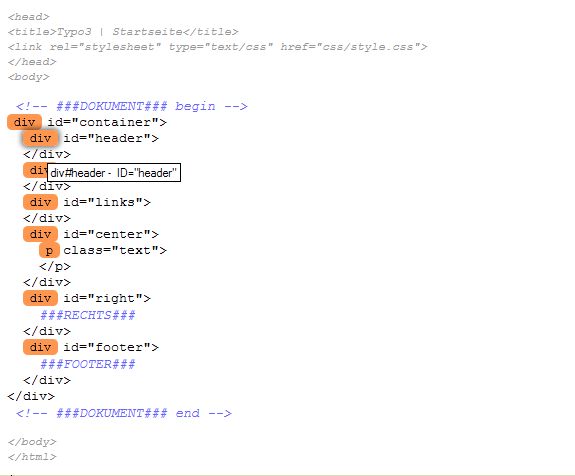Click the id="header" attribute text
This screenshot has width=575, height=476.
pyautogui.click(x=111, y=138)
